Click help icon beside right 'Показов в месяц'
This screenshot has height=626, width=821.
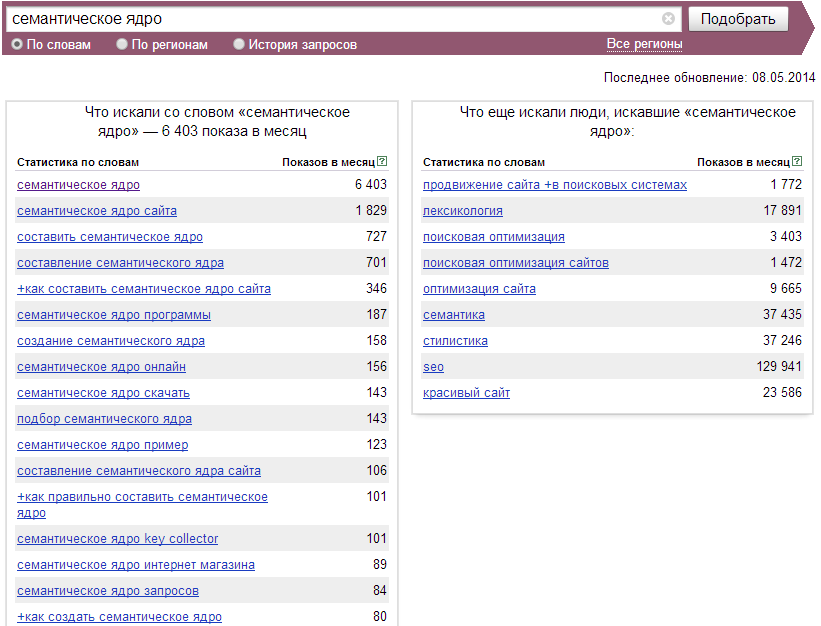(797, 162)
